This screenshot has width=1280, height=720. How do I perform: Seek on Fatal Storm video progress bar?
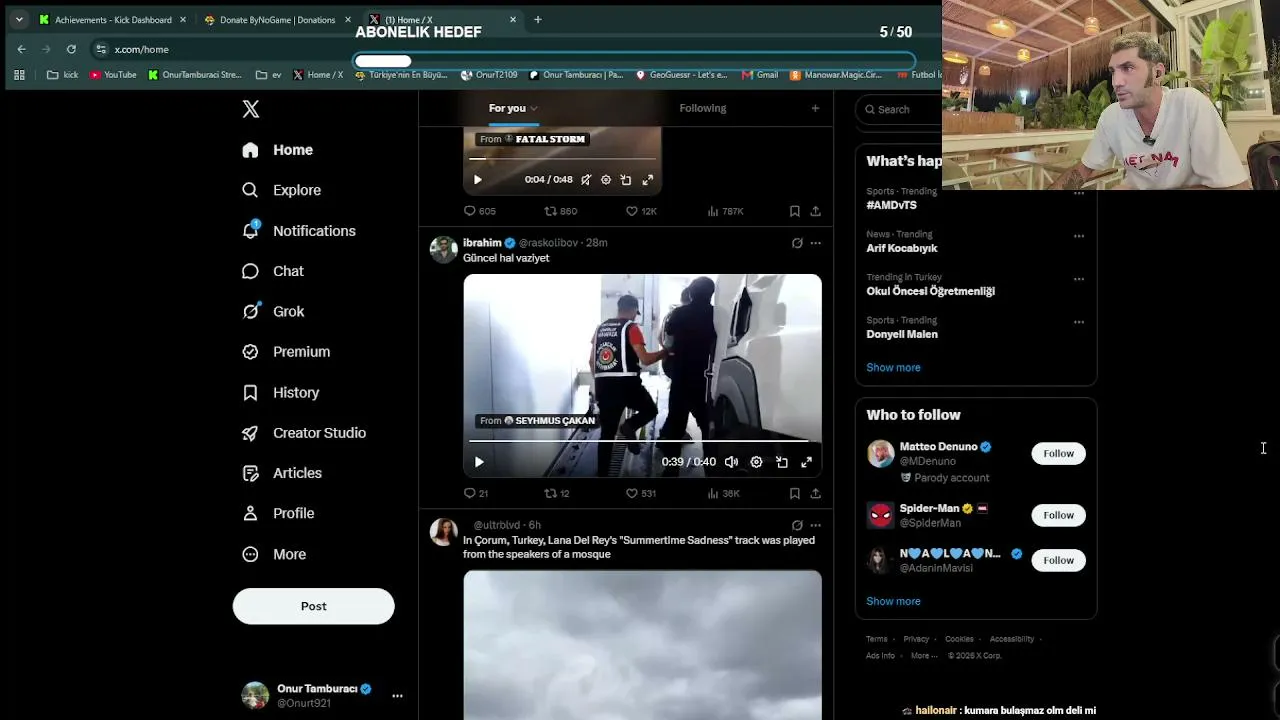562,159
